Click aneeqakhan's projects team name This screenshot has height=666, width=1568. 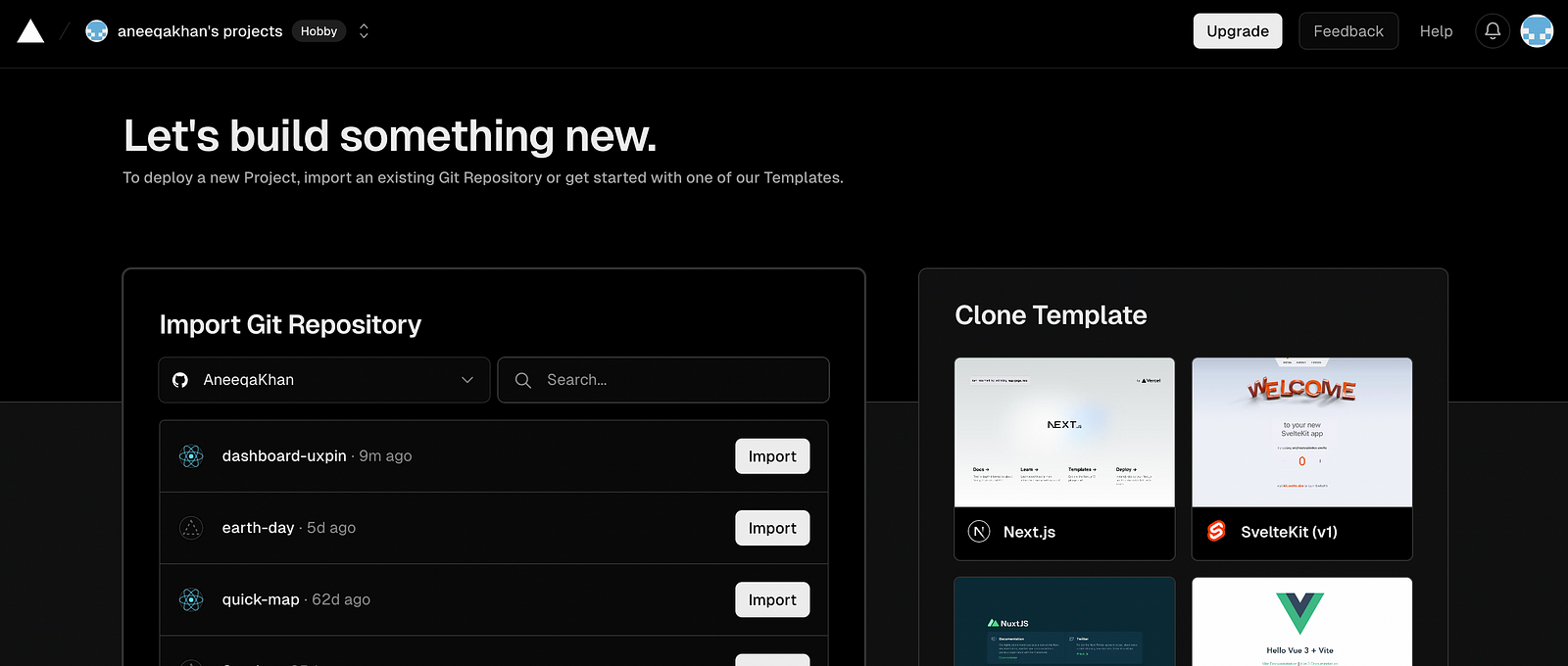[x=200, y=31]
